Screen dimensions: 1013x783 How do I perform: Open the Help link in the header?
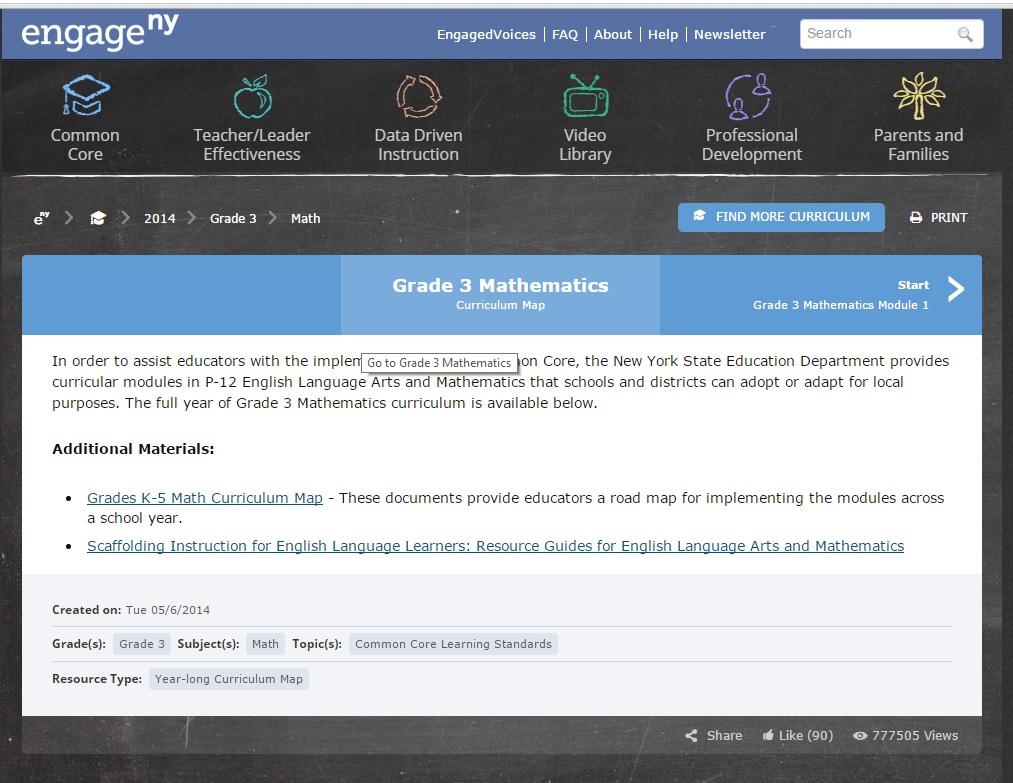[x=663, y=34]
